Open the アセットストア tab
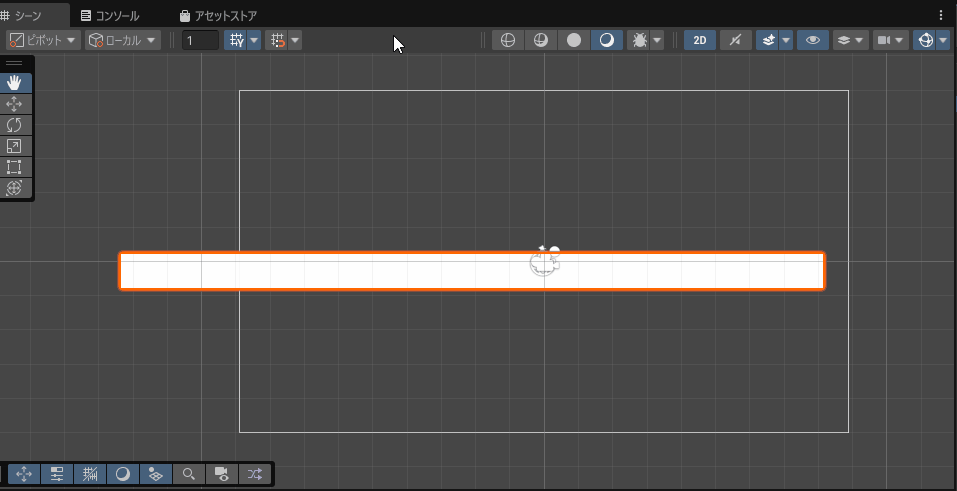The height and width of the screenshot is (491, 957). coord(218,16)
